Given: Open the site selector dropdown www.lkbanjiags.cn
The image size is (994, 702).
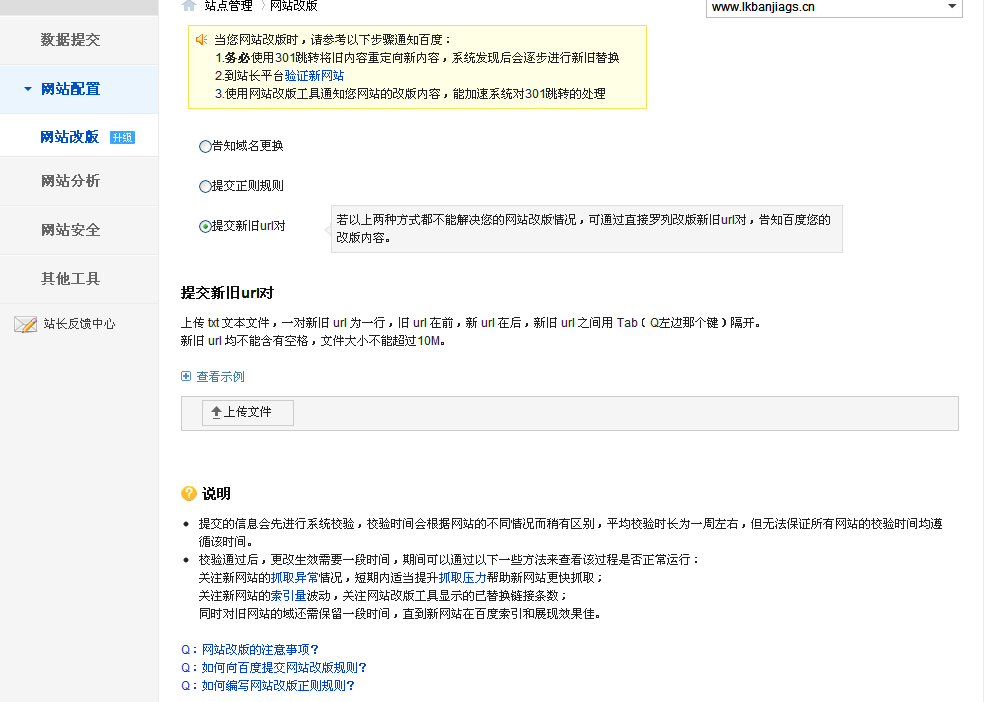Looking at the screenshot, I should (x=834, y=8).
